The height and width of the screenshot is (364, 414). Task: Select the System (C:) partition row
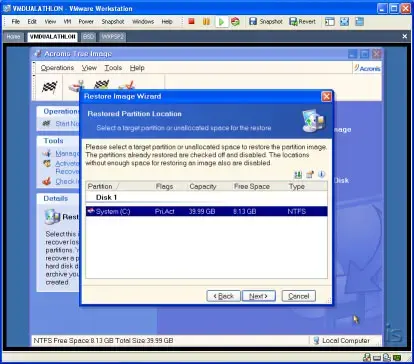206,211
